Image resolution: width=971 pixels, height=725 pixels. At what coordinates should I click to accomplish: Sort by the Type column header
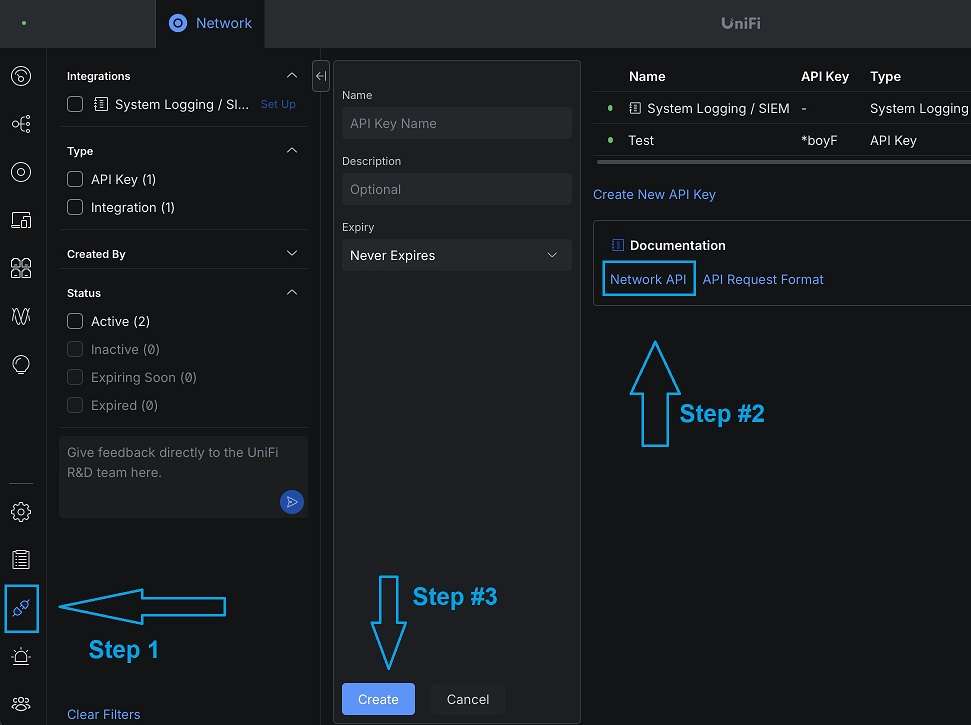[885, 77]
